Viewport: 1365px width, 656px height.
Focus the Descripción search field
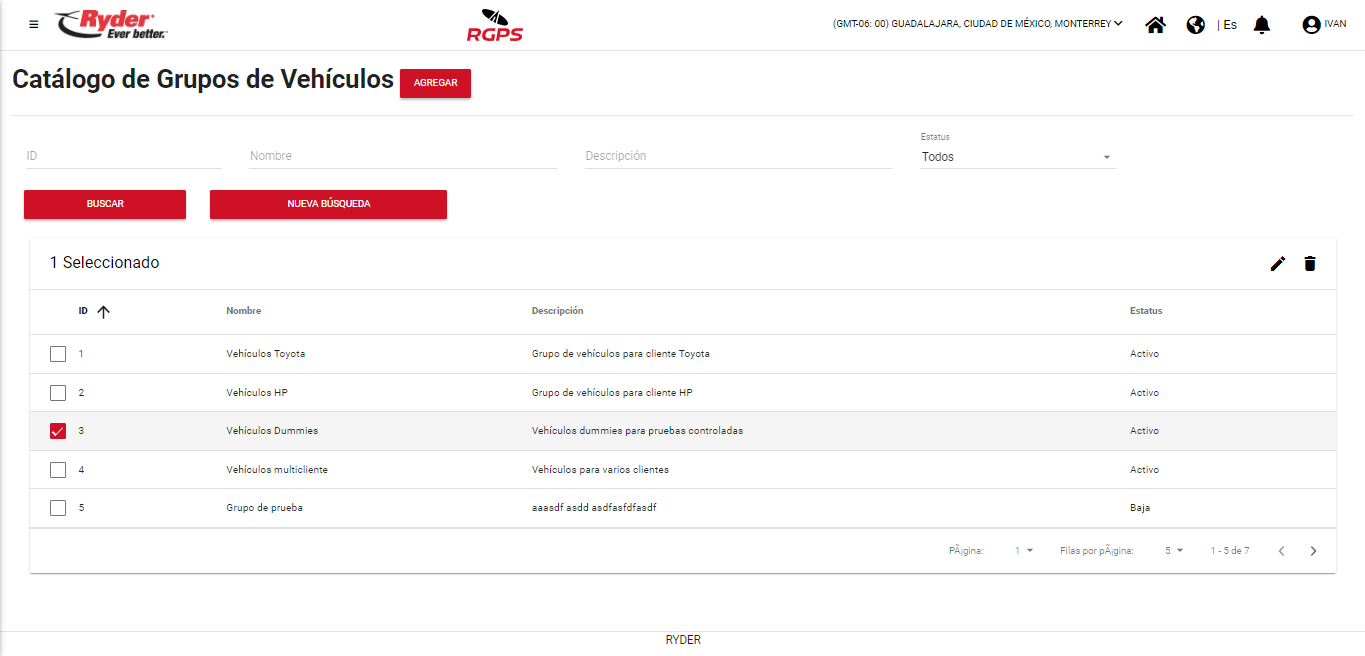point(738,156)
